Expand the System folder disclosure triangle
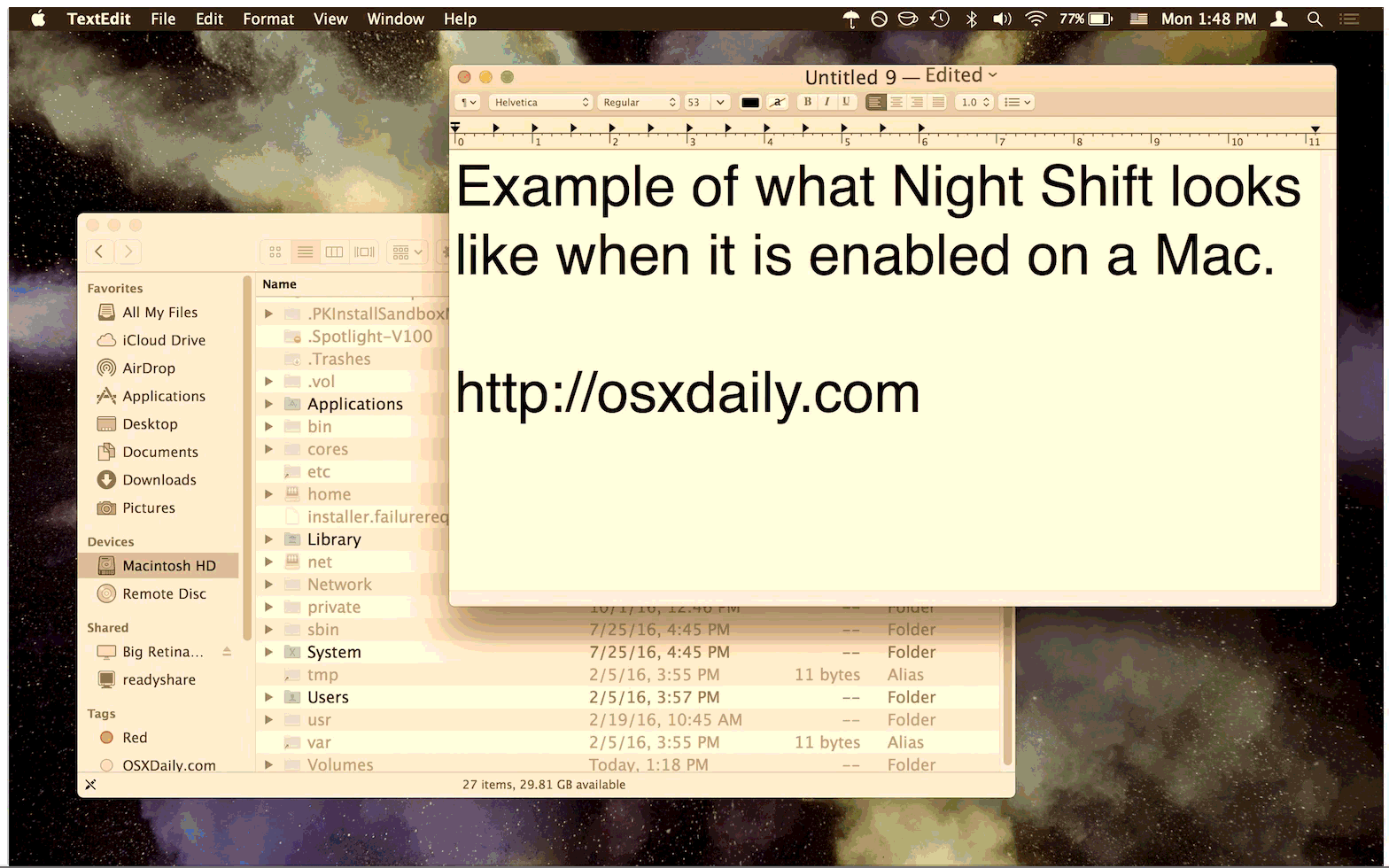1389x868 pixels. coord(268,652)
